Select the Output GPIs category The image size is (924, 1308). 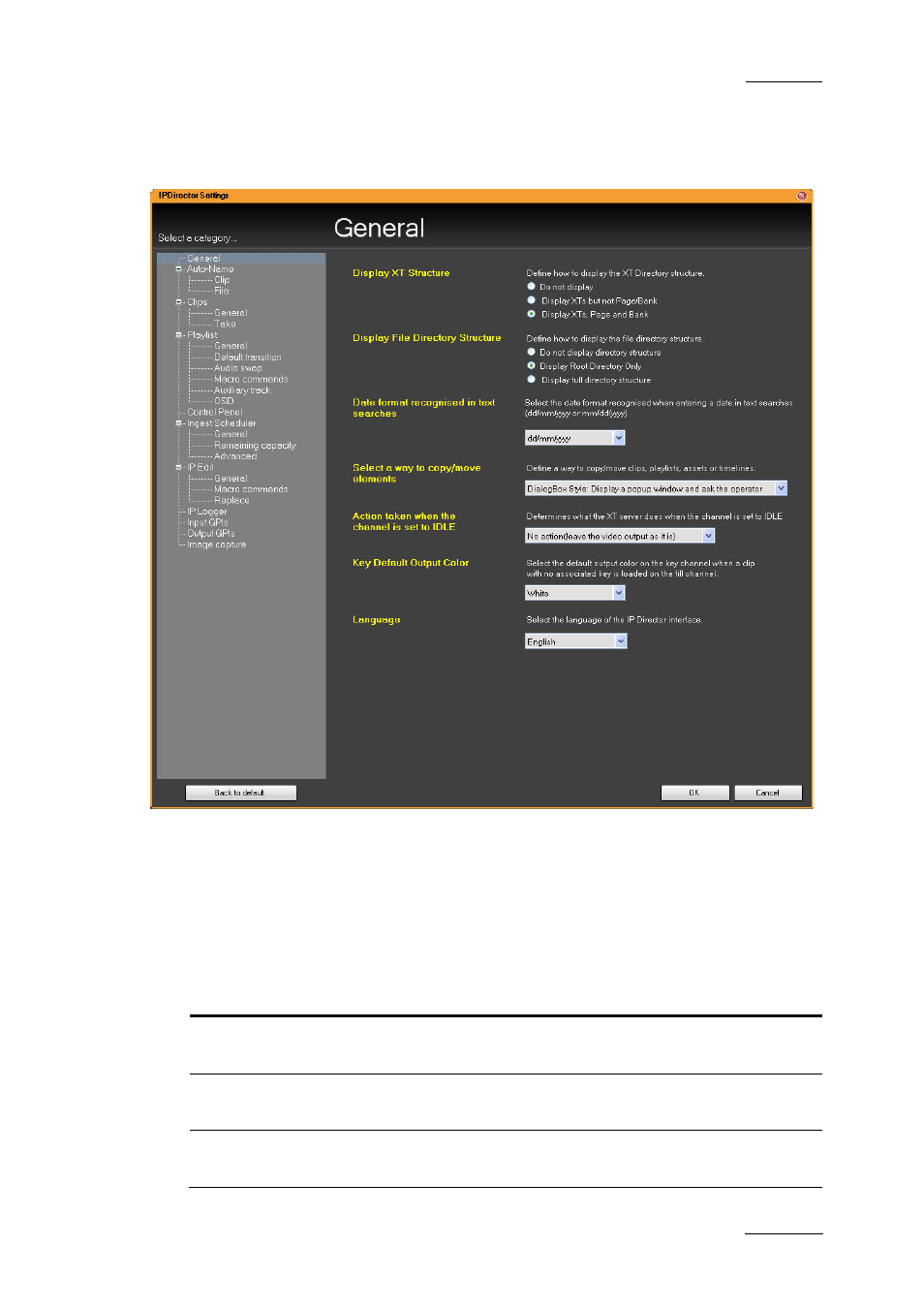coord(211,533)
